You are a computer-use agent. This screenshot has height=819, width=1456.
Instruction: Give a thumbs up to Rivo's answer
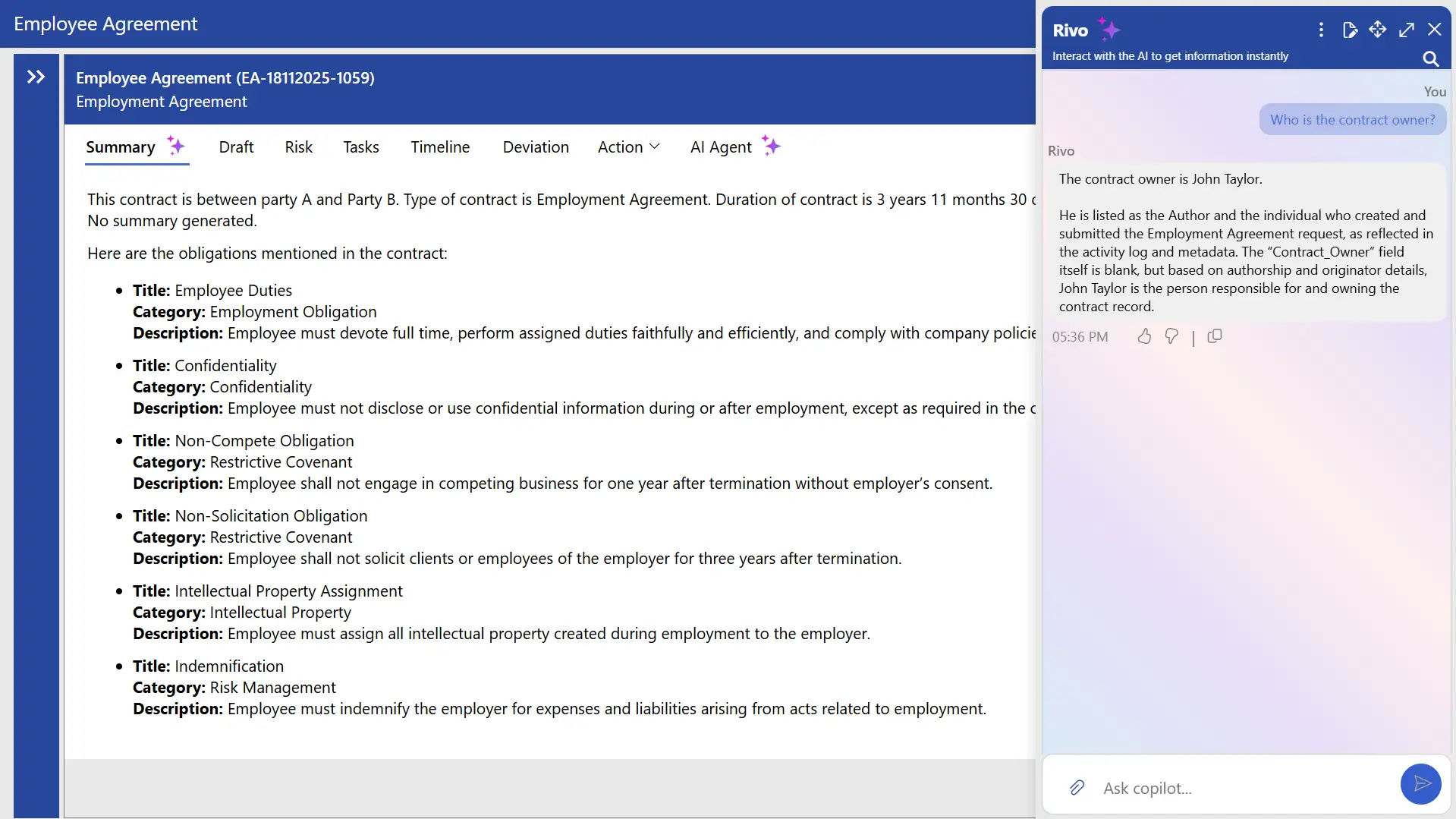click(1143, 336)
